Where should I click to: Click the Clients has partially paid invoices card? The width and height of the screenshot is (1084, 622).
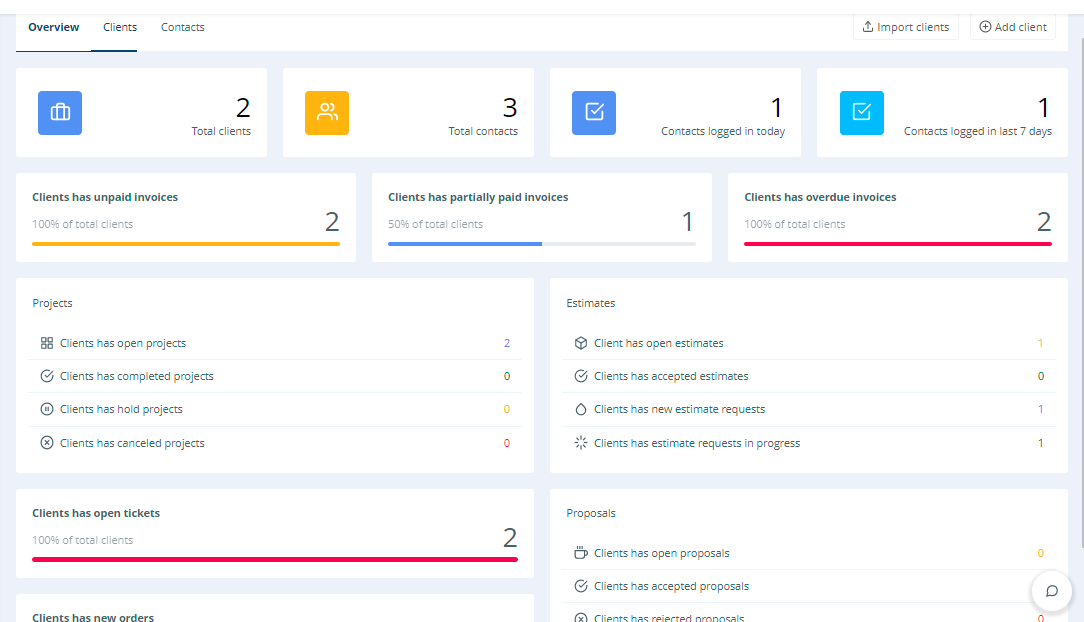click(541, 217)
